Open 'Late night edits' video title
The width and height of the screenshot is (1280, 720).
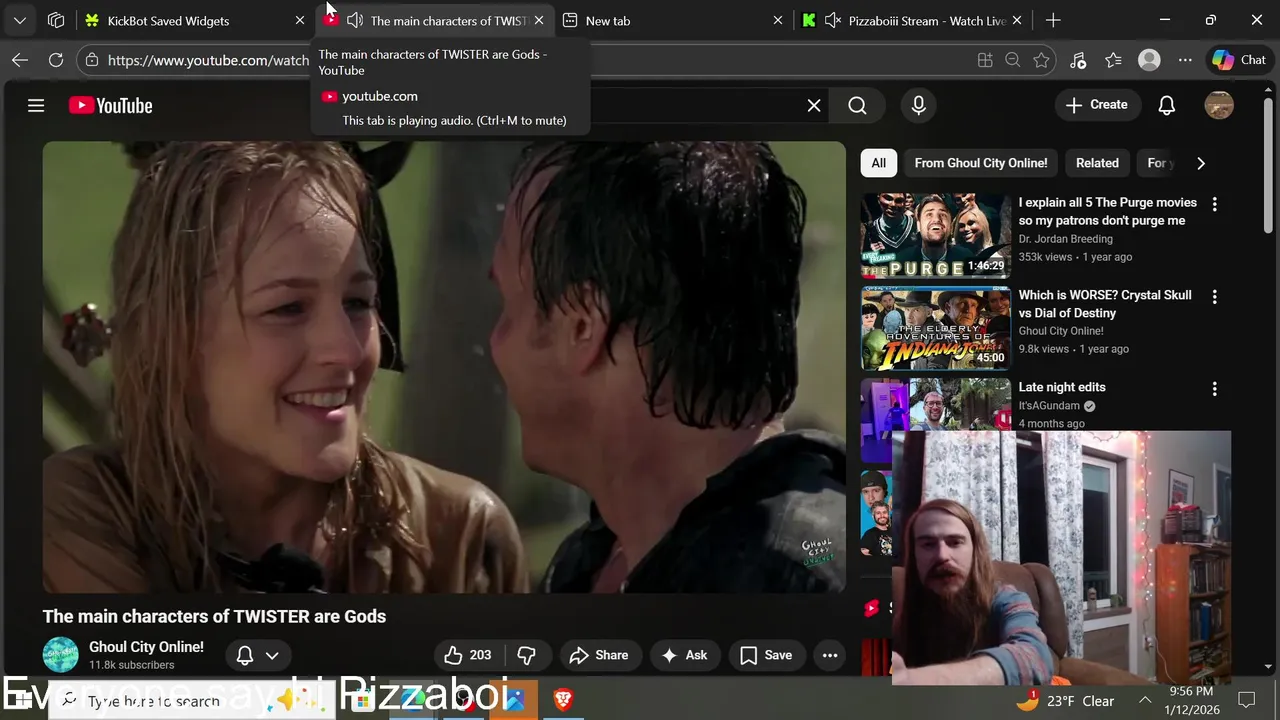[x=1062, y=387]
